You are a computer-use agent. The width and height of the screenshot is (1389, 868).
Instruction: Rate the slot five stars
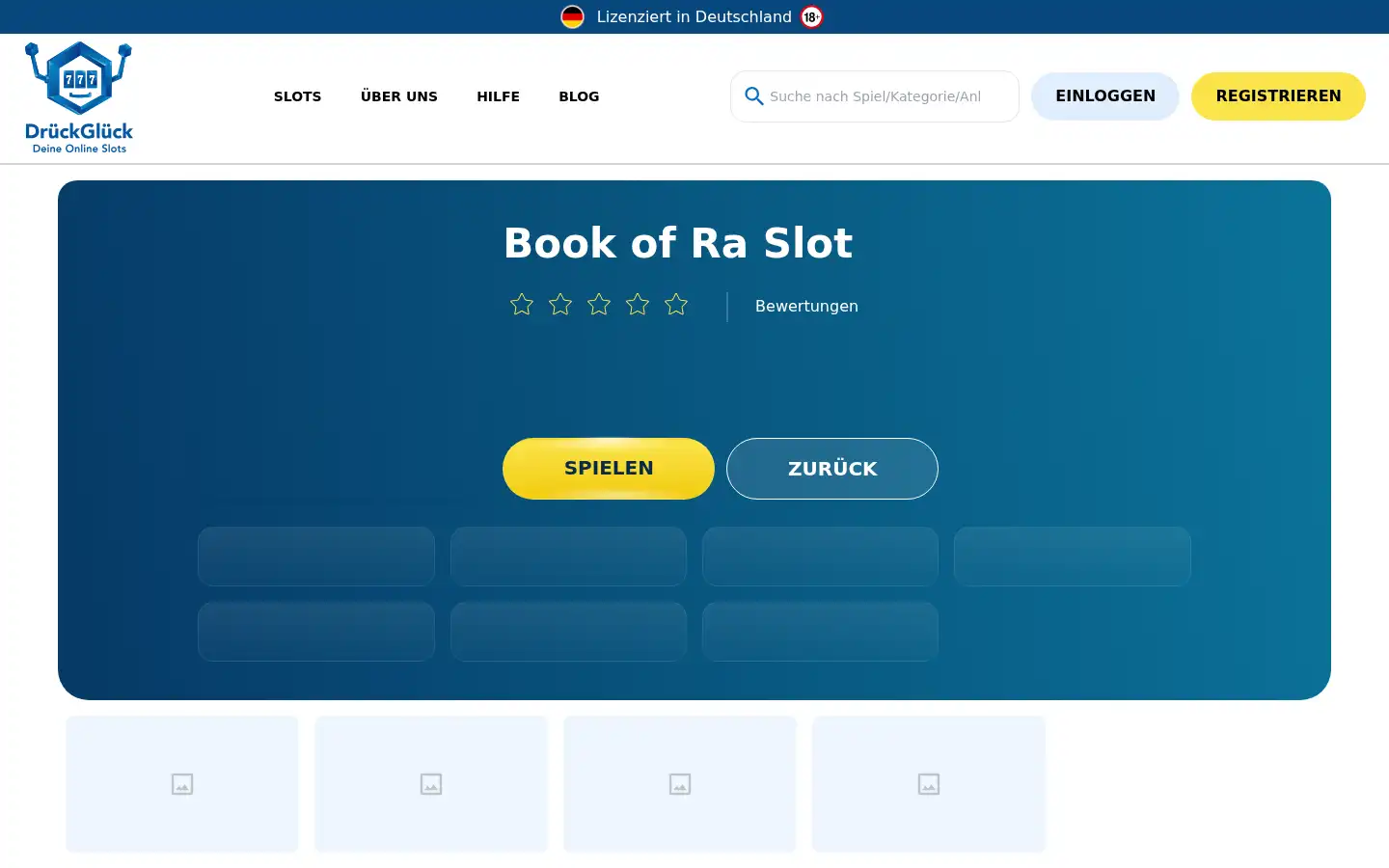tap(676, 305)
